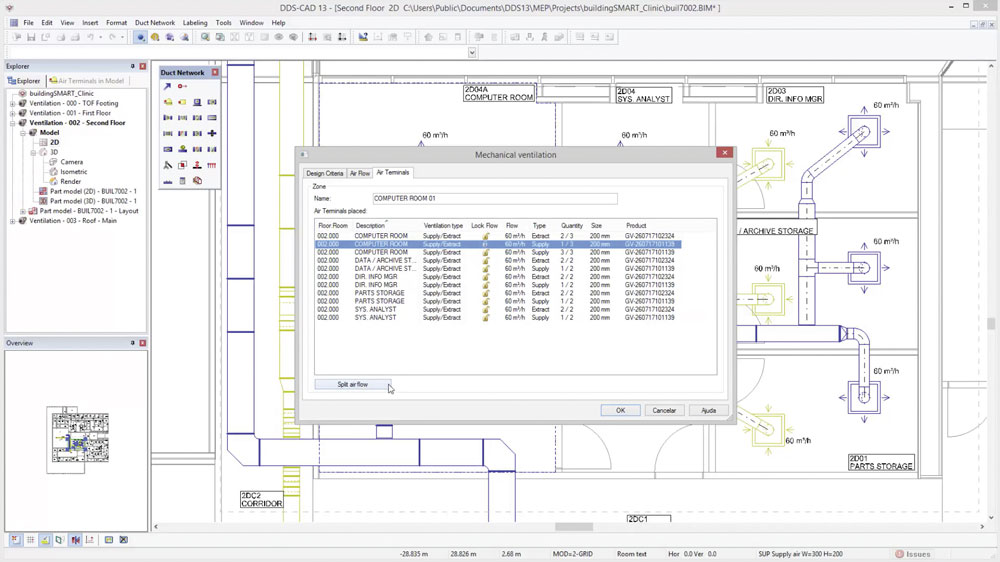Choose the black cross junction tool in Duct Network
Image resolution: width=1000 pixels, height=562 pixels.
(x=212, y=133)
